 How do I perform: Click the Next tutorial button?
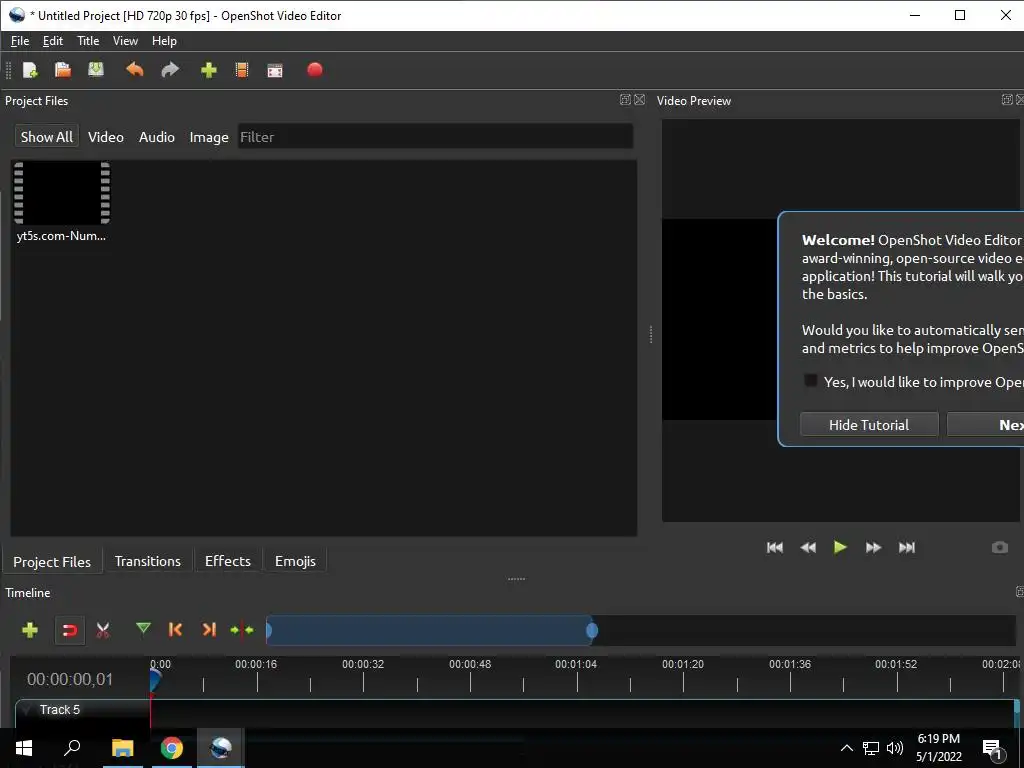click(986, 424)
